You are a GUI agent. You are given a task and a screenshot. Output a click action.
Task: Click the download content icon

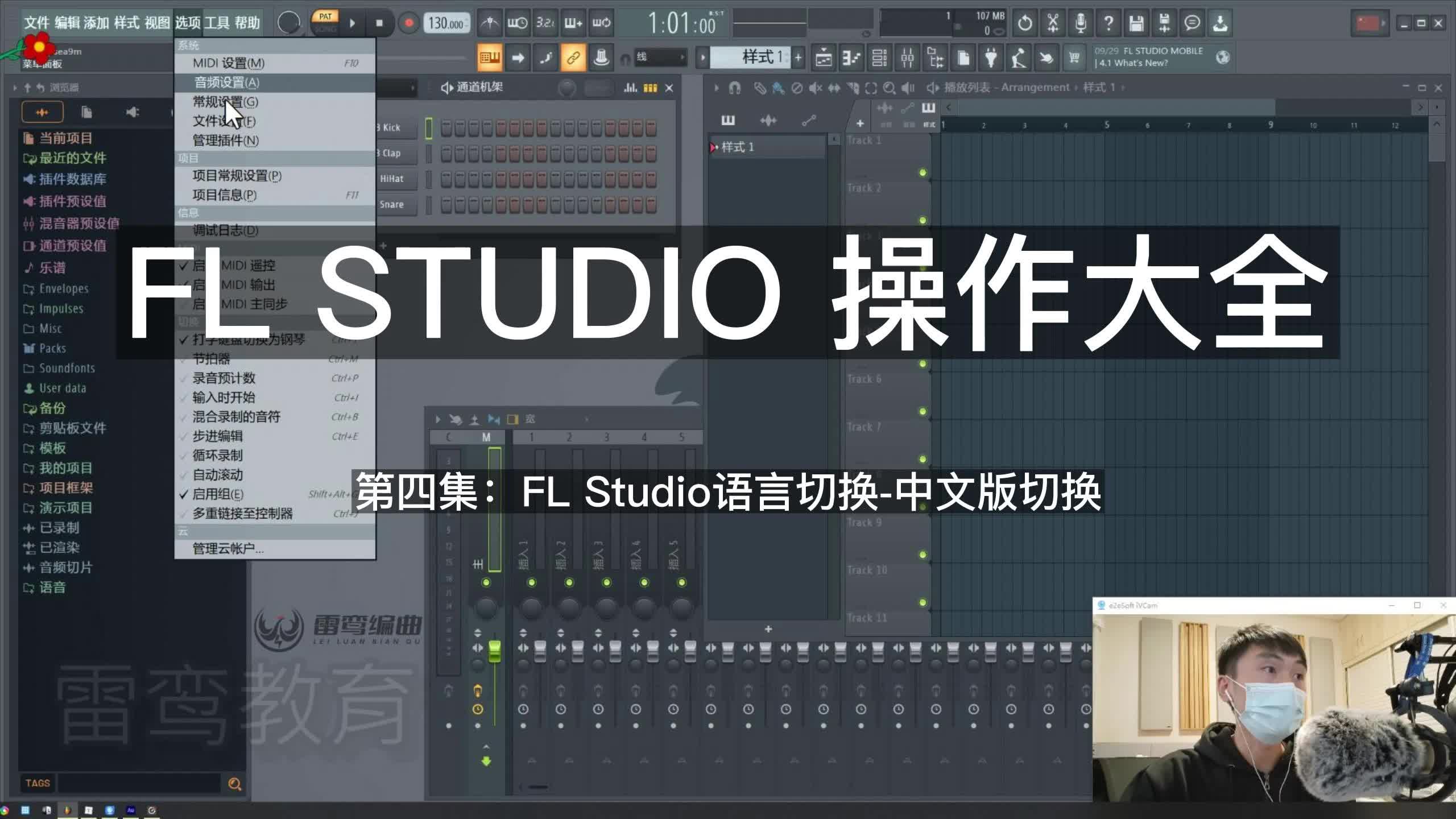pyautogui.click(x=1220, y=23)
